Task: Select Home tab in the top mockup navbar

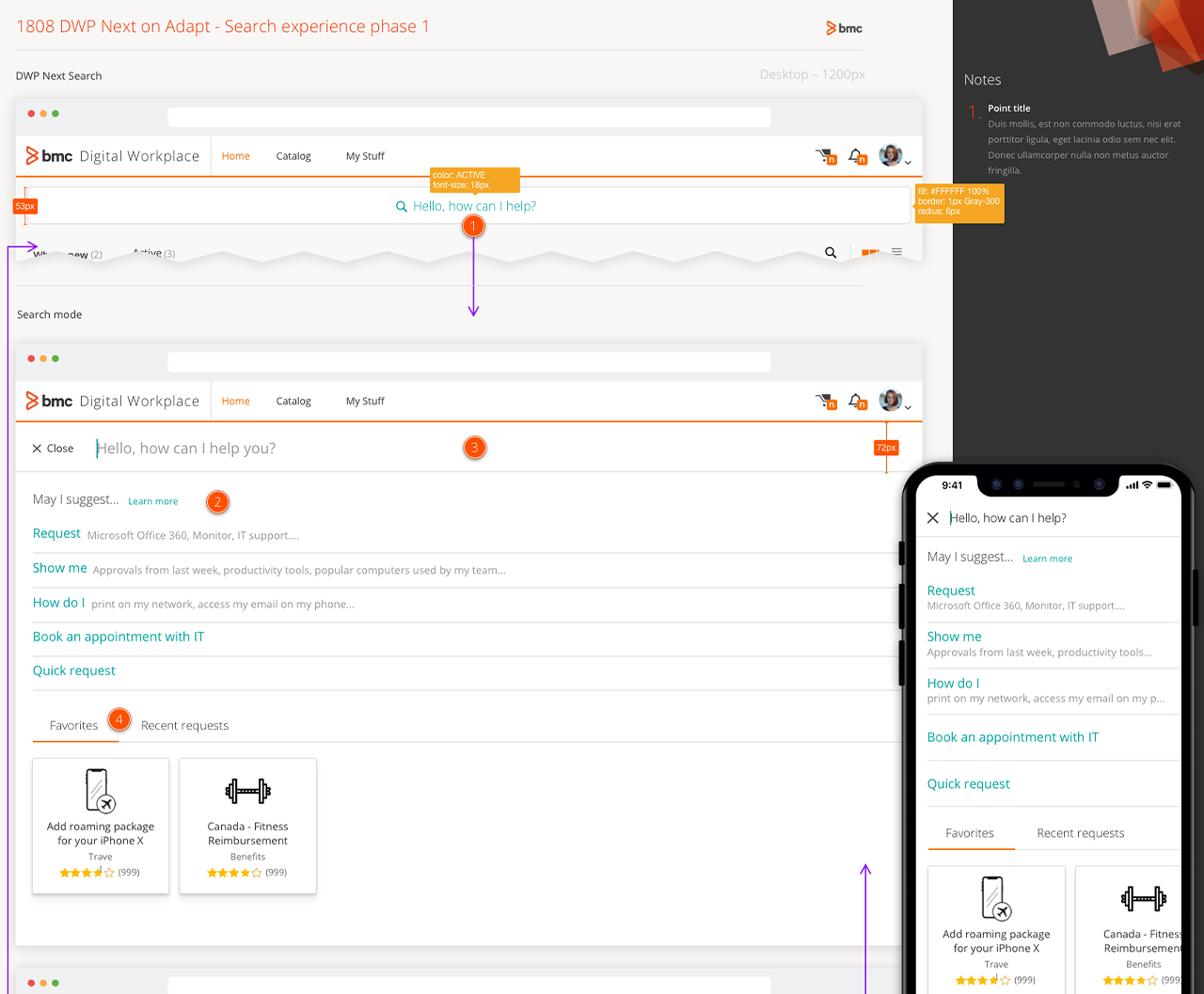Action: click(236, 156)
